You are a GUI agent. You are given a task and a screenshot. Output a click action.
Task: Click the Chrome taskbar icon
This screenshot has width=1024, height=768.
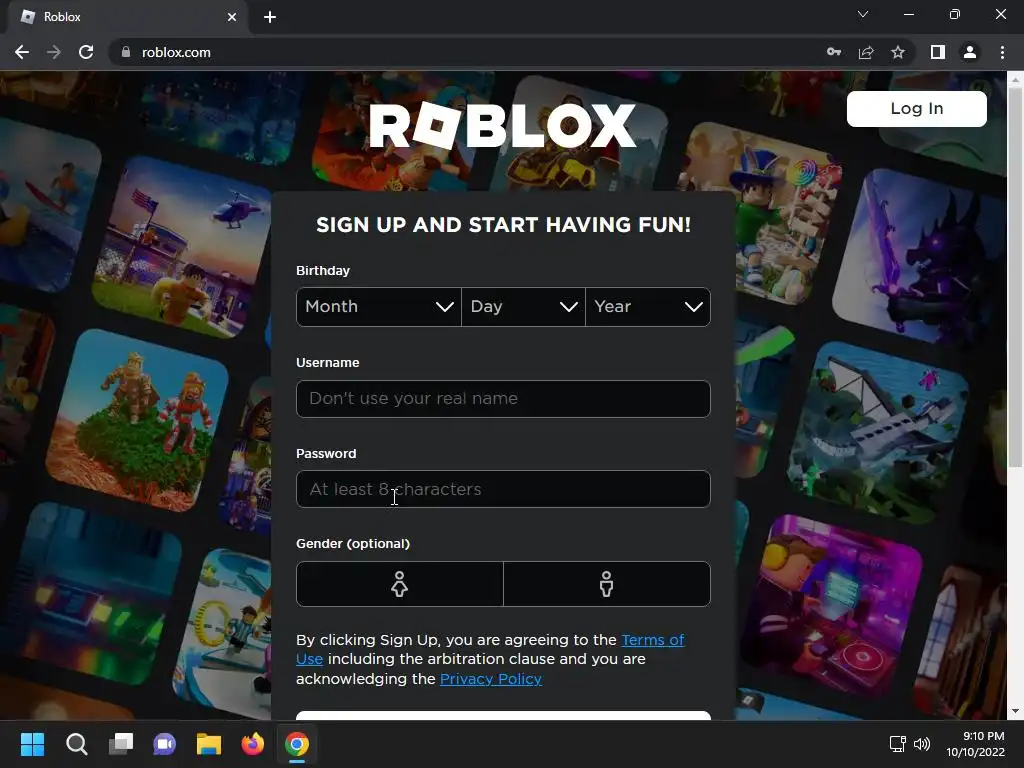[296, 744]
